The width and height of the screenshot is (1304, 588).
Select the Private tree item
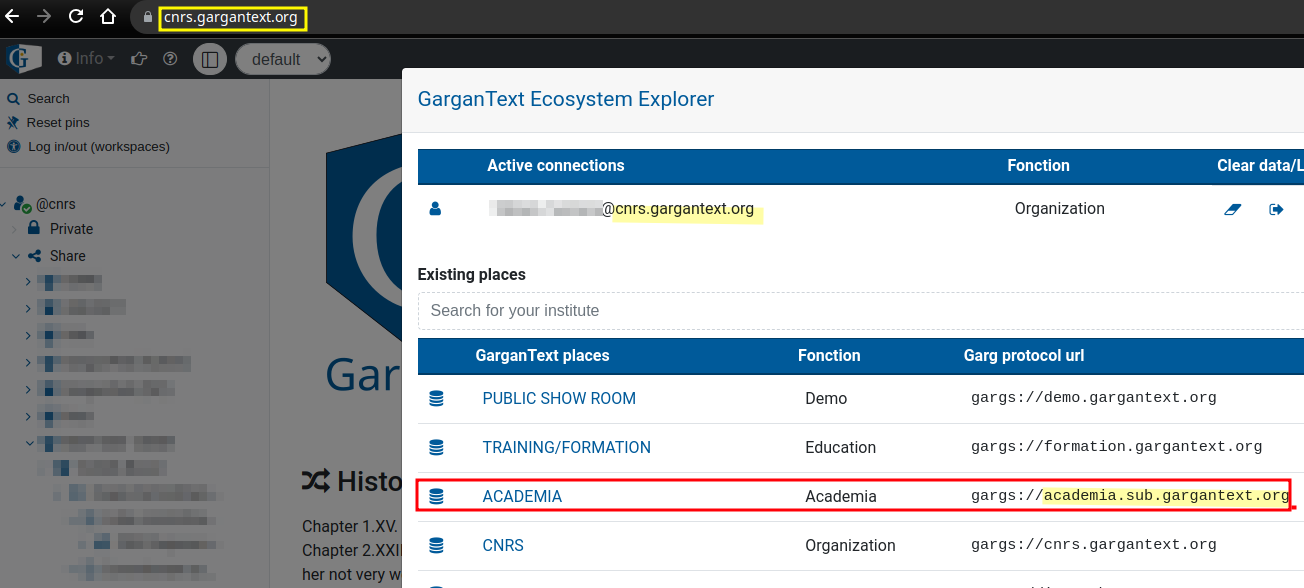[71, 229]
